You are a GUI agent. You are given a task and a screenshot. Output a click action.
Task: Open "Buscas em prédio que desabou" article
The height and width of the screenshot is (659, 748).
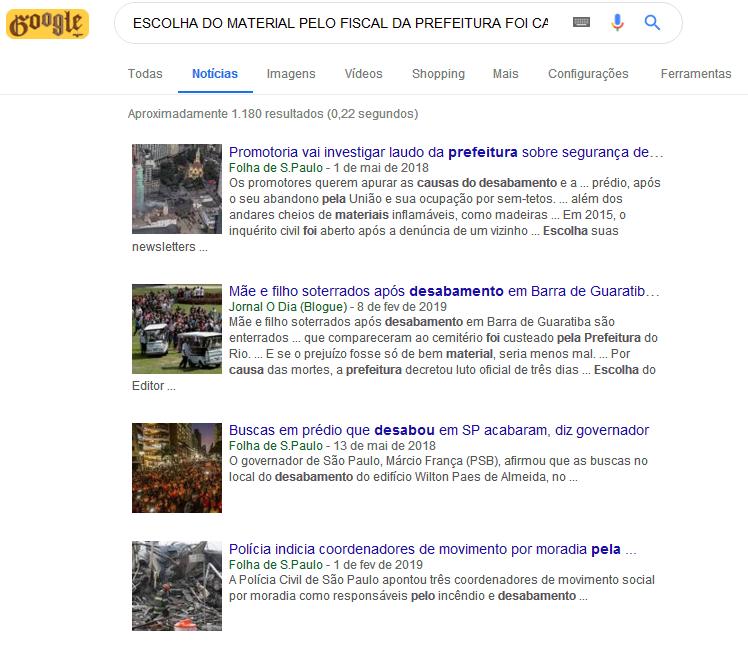(439, 430)
